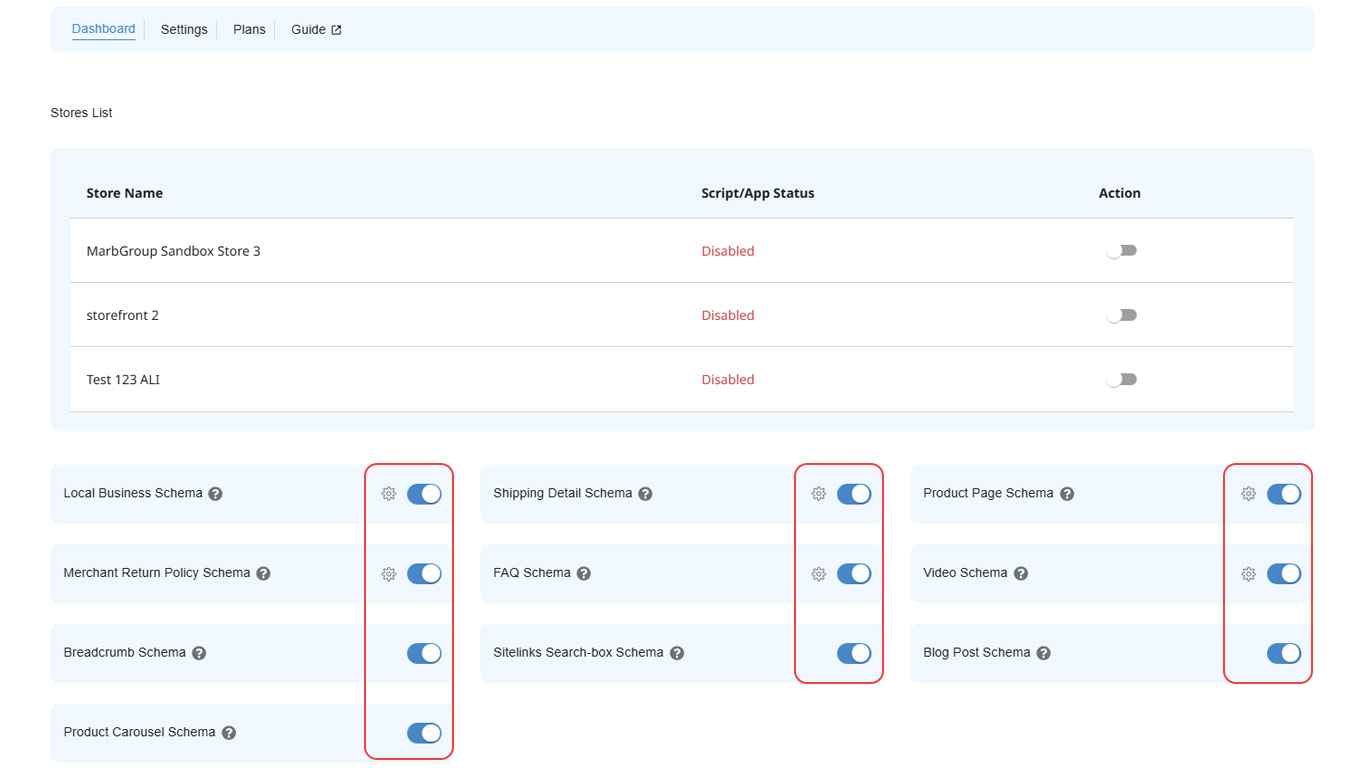The width and height of the screenshot is (1366, 768).
Task: Enable the storefront 2 action toggle
Action: coord(1121,315)
